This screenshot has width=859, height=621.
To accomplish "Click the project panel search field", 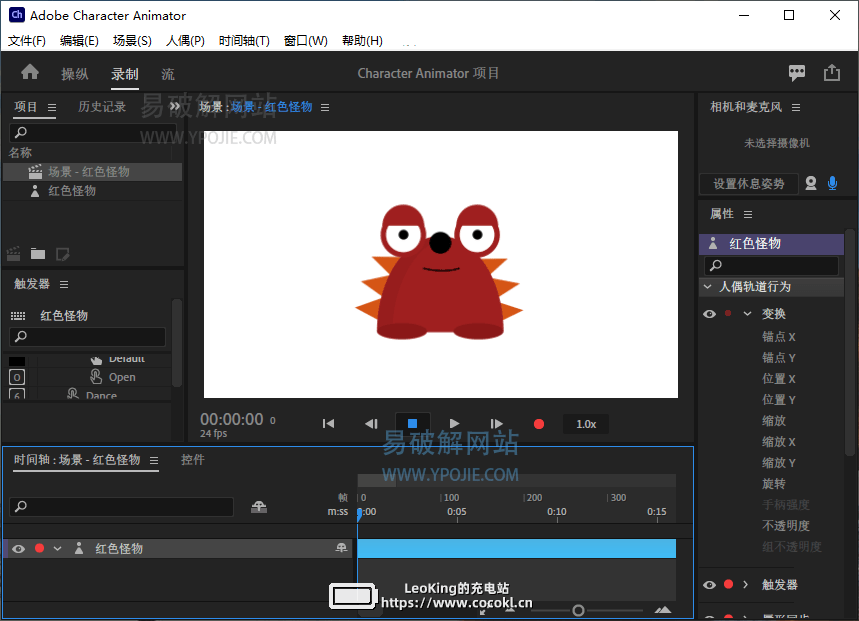I will pos(93,132).
